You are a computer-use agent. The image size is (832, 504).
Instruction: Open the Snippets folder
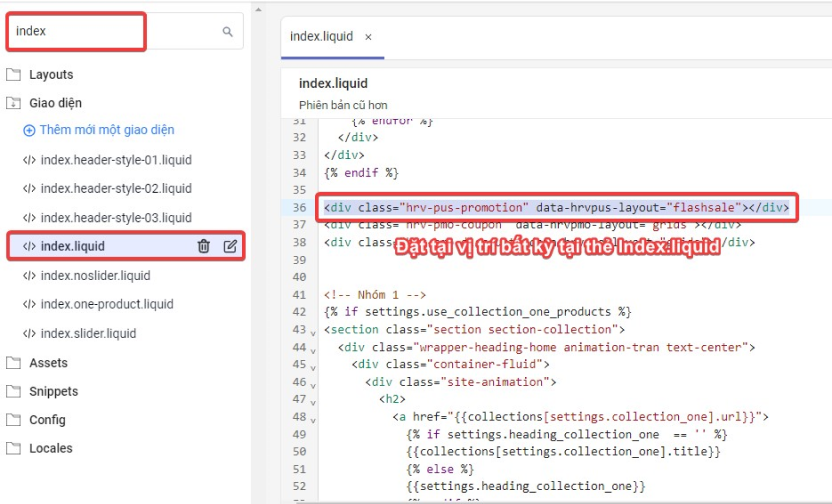pos(53,392)
